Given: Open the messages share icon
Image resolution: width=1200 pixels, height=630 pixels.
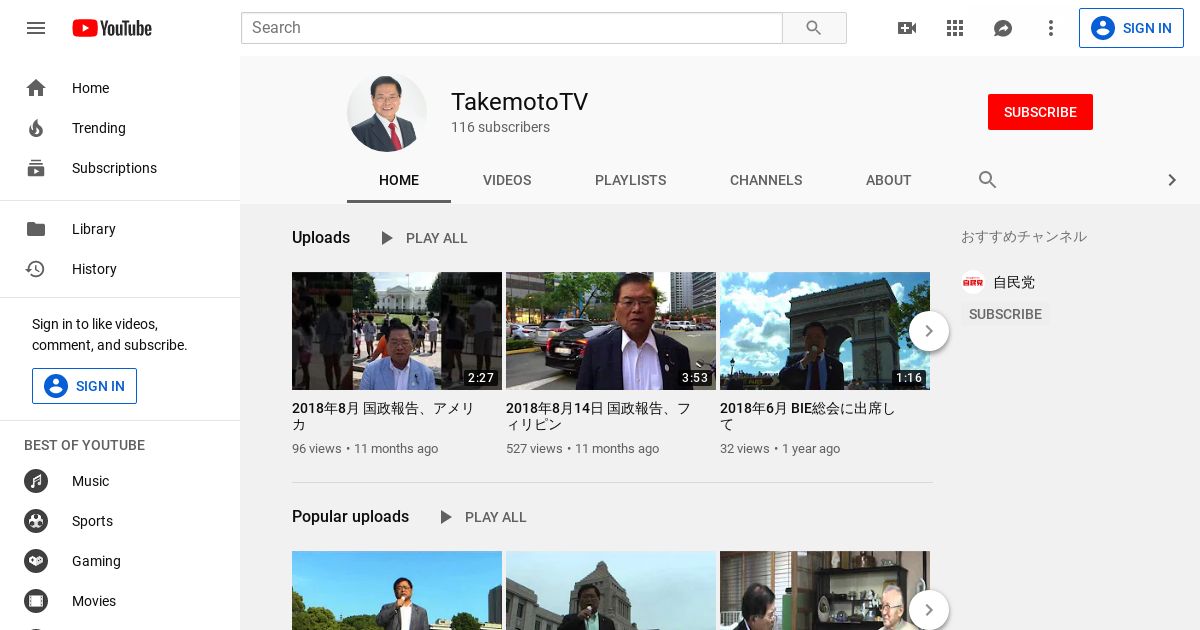Looking at the screenshot, I should (x=1003, y=28).
